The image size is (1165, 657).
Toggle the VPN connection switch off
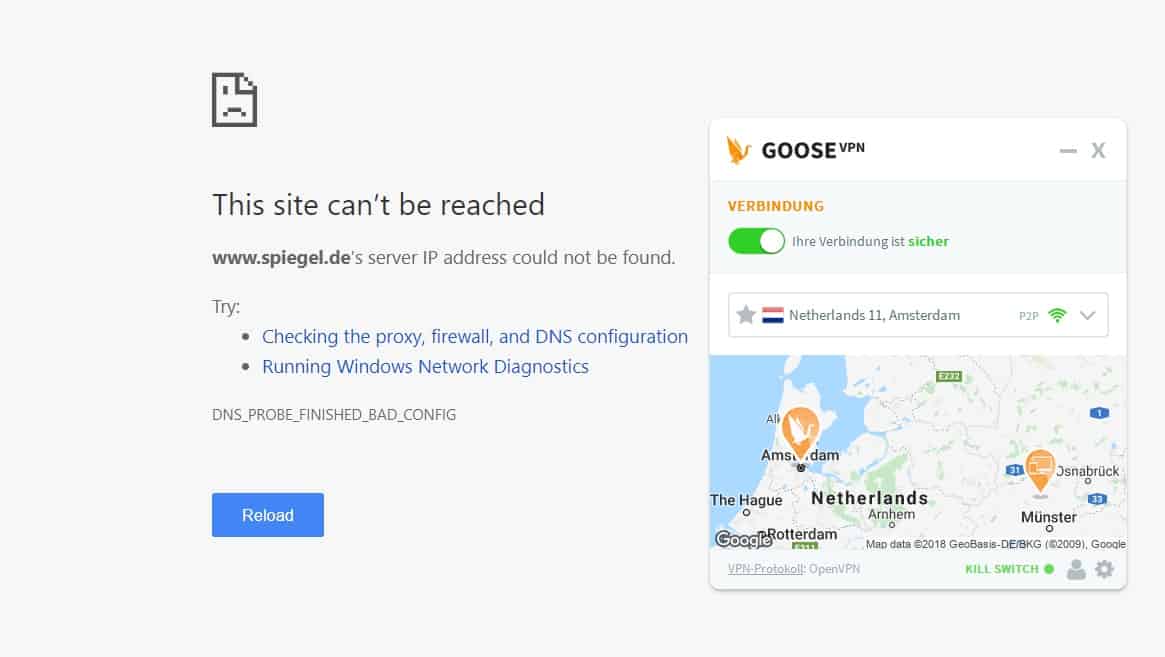pyautogui.click(x=756, y=242)
